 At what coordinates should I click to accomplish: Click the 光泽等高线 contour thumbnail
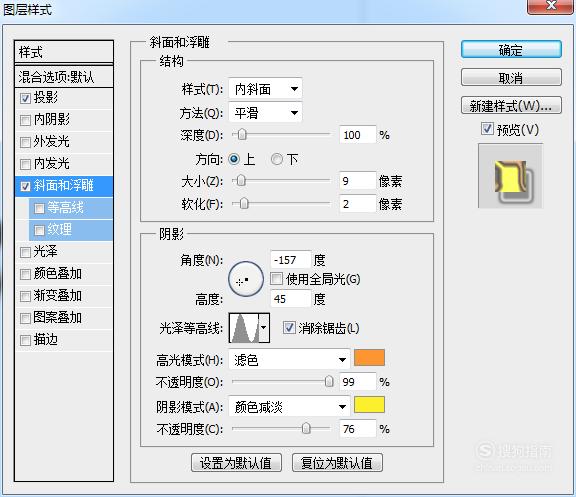[x=244, y=328]
